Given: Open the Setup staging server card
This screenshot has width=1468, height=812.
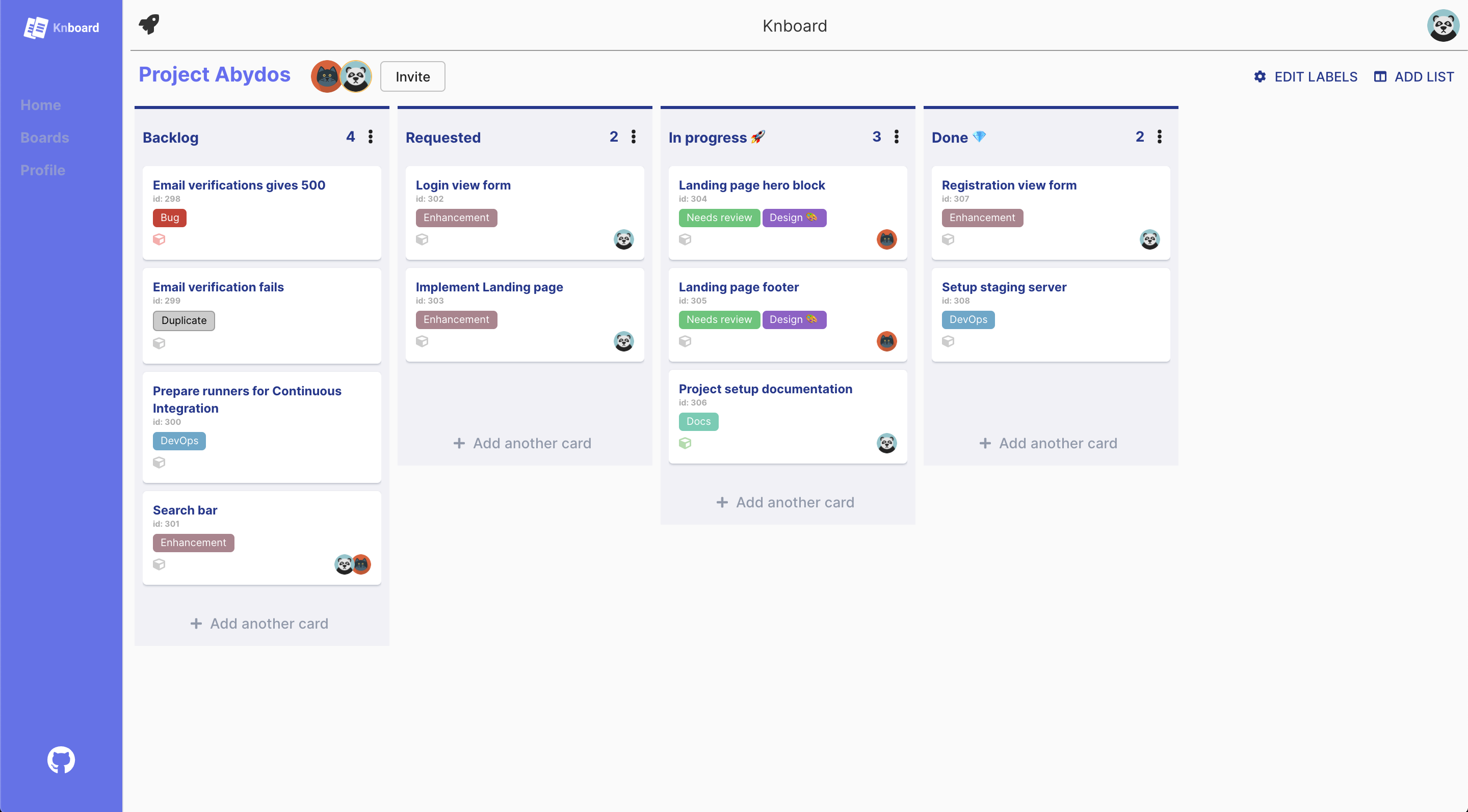Looking at the screenshot, I should [1004, 287].
